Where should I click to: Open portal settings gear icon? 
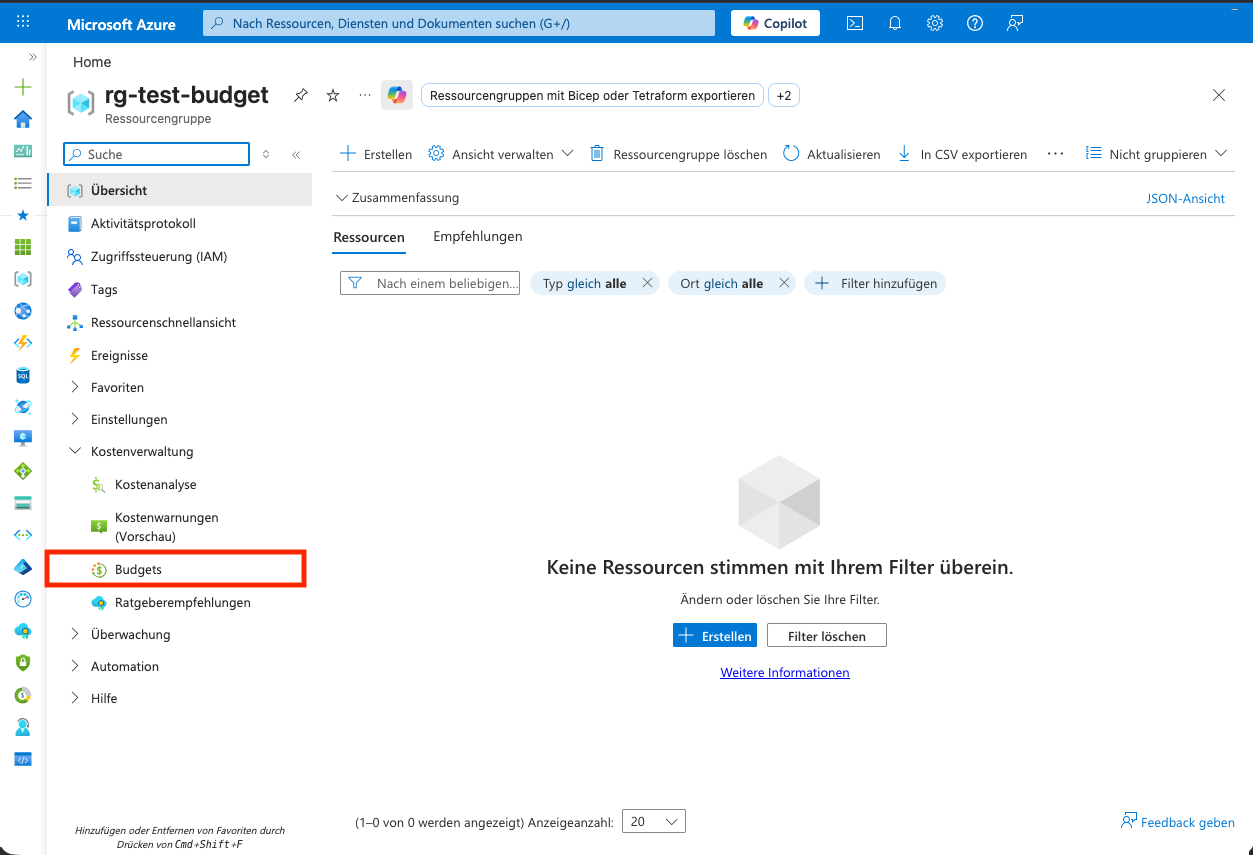click(x=935, y=23)
